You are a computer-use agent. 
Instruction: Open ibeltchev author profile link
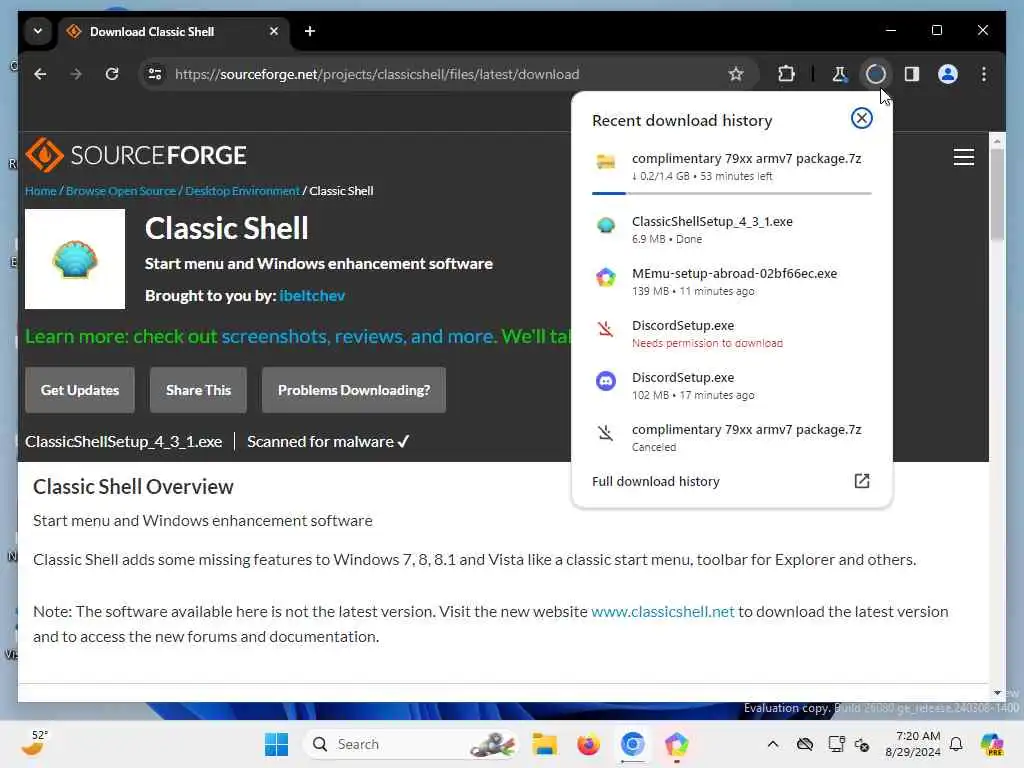click(x=312, y=296)
